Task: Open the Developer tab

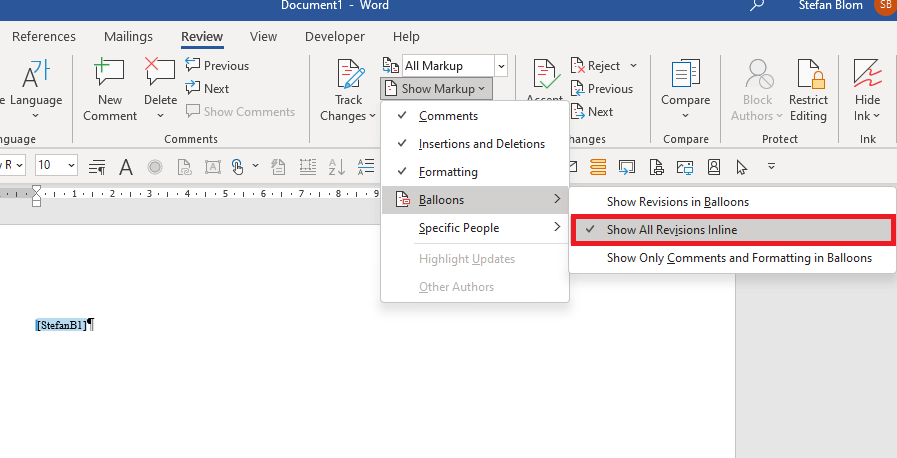Action: 335,37
